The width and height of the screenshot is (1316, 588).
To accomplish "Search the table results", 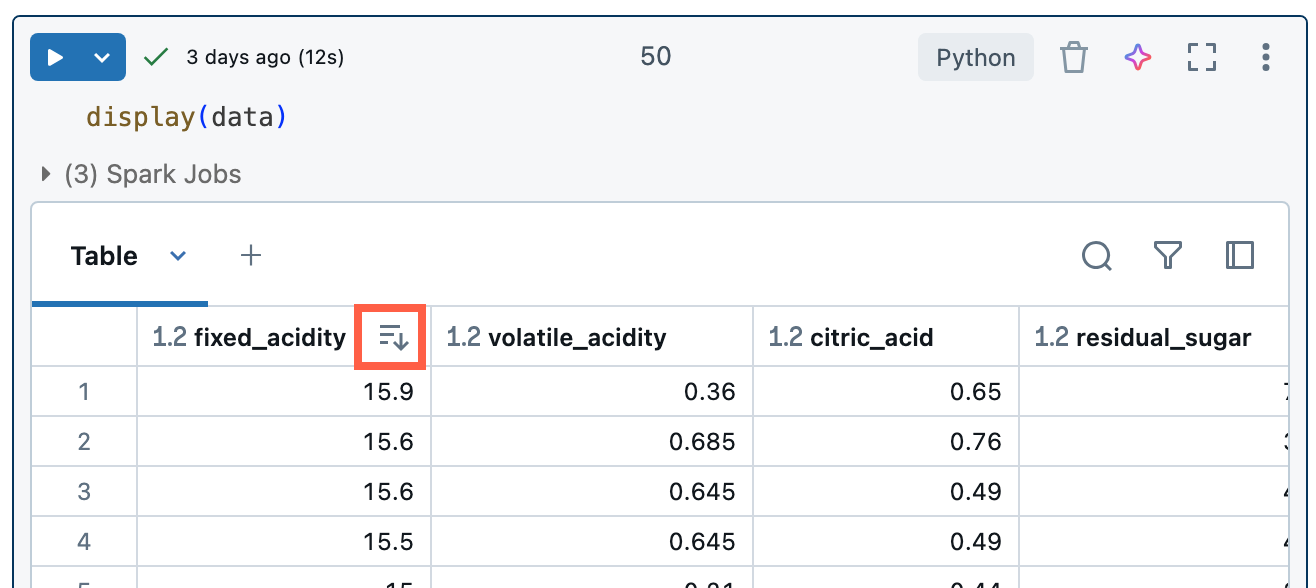I will (1096, 256).
